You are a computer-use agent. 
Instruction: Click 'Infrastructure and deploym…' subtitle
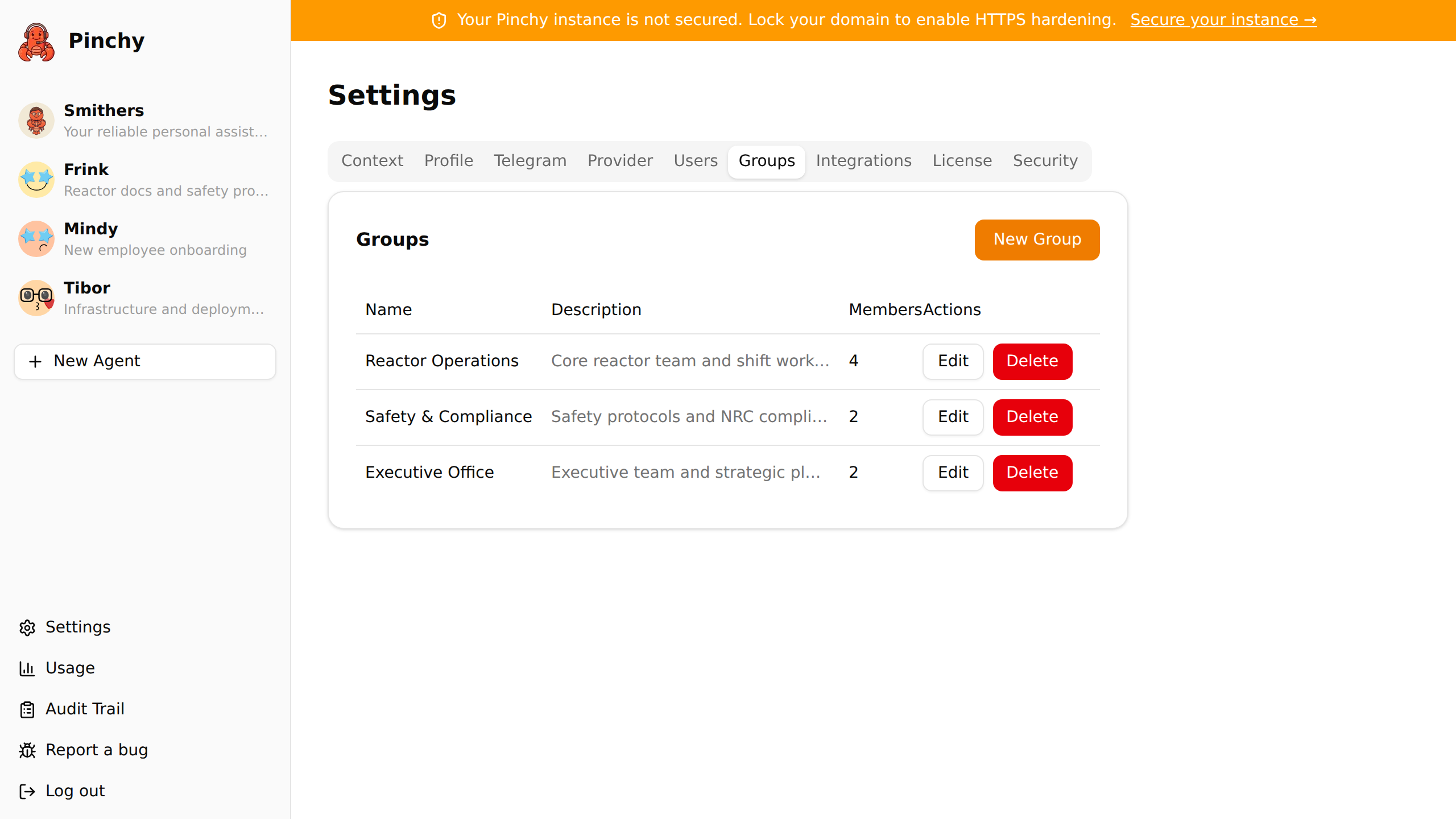click(x=164, y=309)
